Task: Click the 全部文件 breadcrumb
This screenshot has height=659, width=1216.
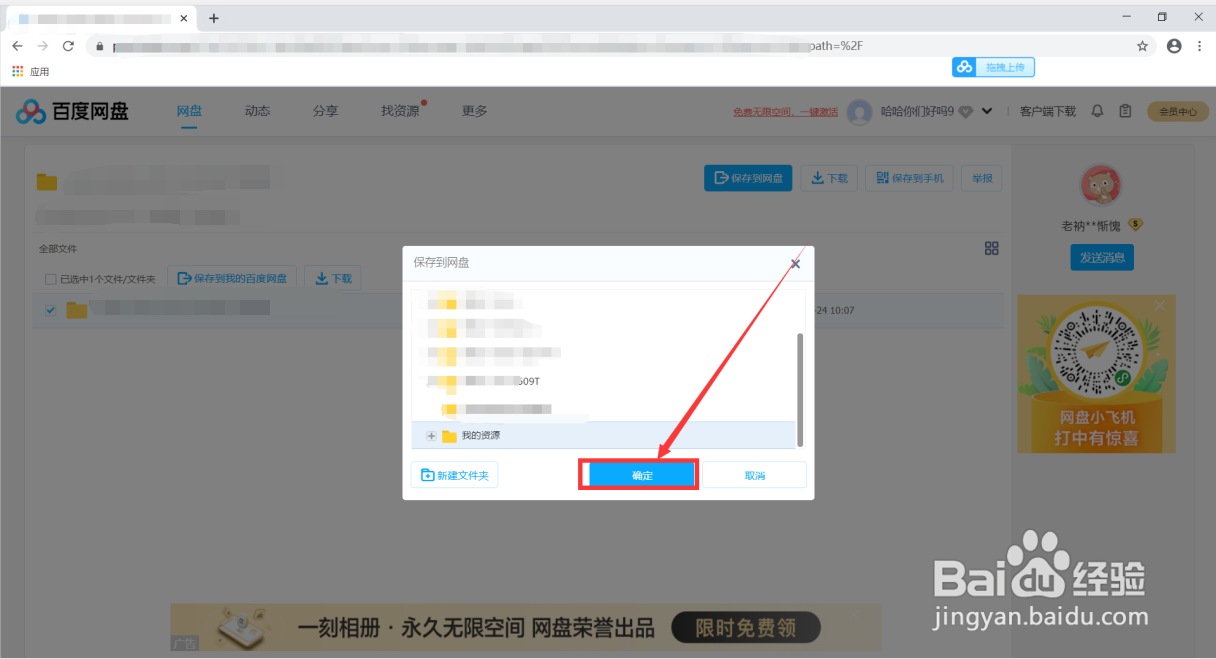Action: 58,249
